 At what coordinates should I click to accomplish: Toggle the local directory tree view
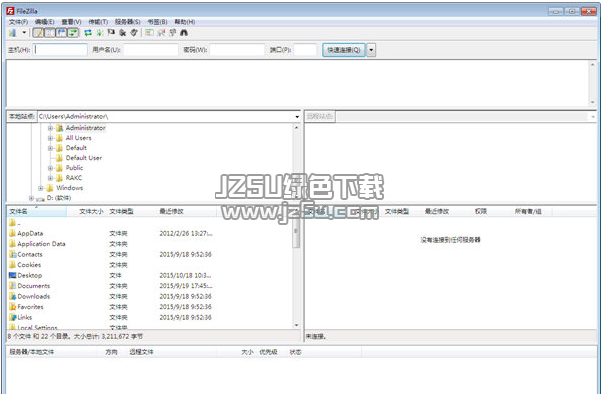point(50,33)
